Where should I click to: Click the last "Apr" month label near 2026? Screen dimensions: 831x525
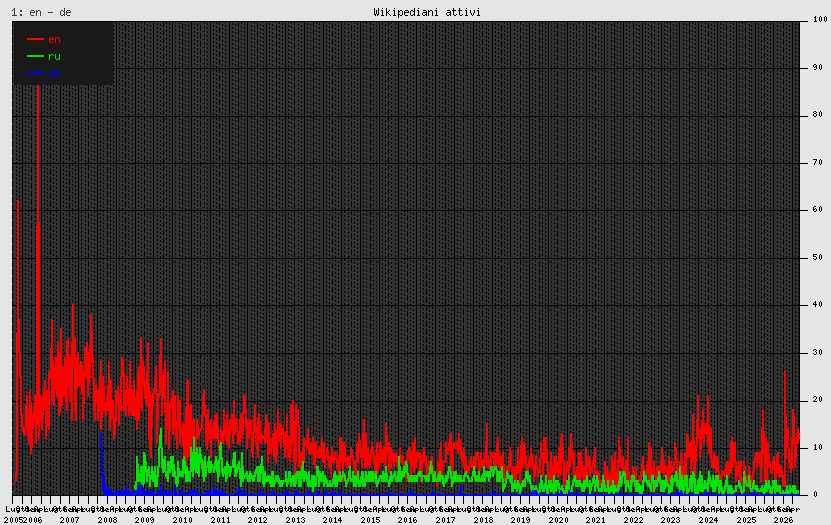coord(792,510)
